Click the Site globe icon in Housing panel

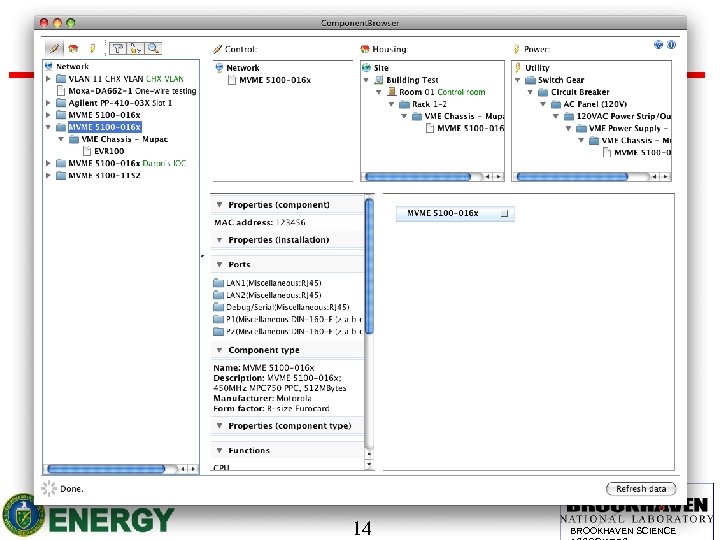click(366, 68)
